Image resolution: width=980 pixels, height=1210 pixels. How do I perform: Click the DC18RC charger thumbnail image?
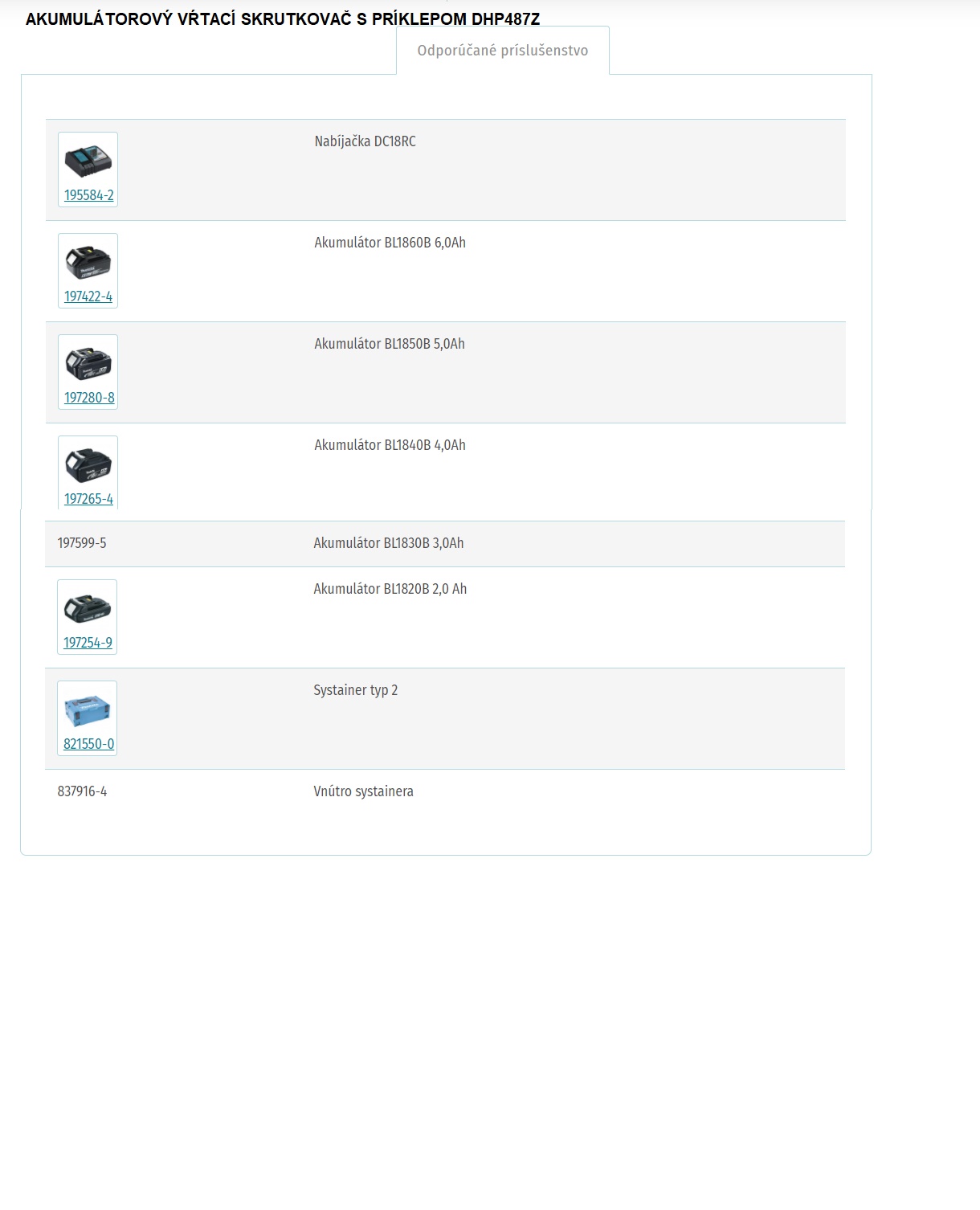pos(88,162)
